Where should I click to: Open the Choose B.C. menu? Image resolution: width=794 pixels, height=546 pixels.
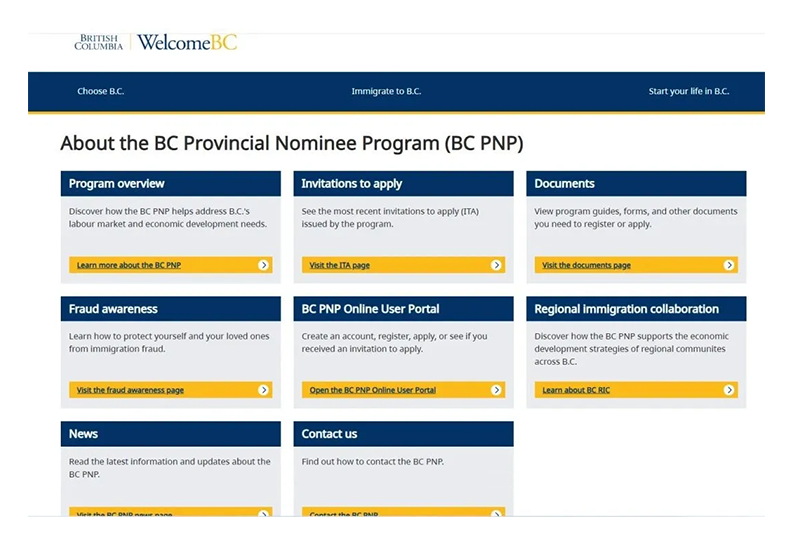tap(100, 92)
